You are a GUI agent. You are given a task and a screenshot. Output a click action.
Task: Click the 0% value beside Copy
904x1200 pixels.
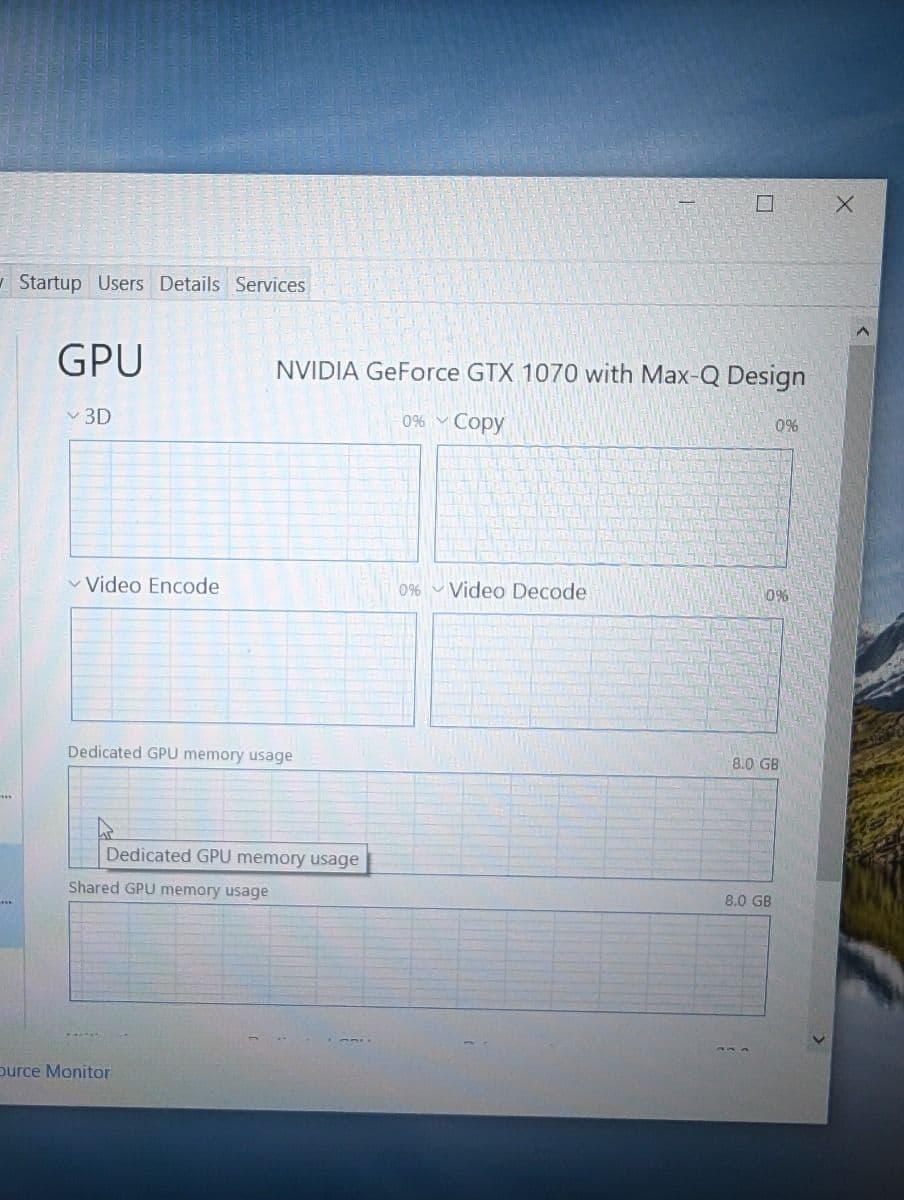click(787, 426)
